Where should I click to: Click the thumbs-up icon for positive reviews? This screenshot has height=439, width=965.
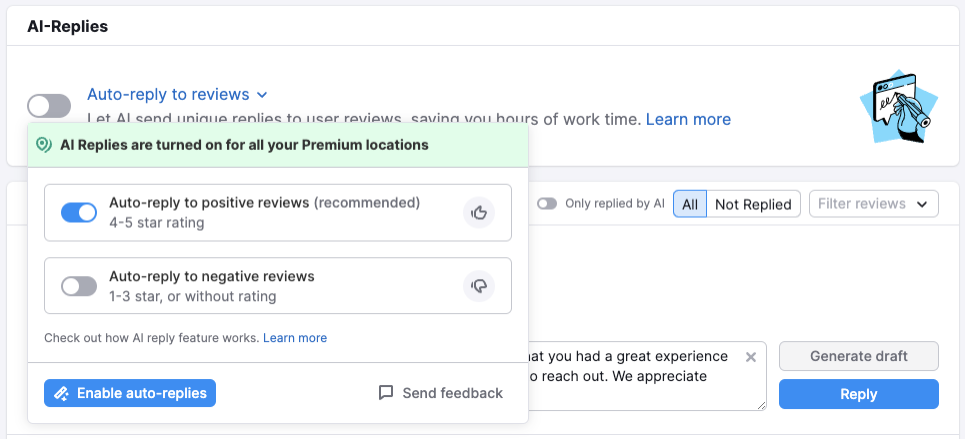[x=480, y=212]
